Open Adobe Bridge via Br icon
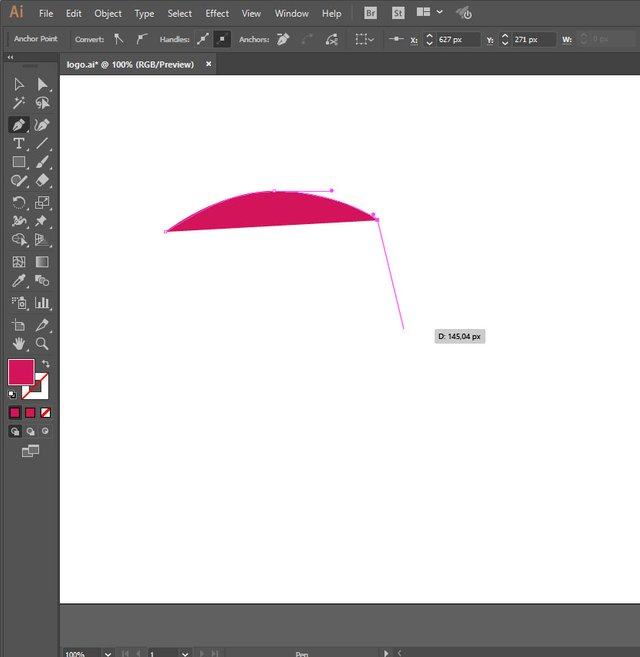Viewport: 640px width, 657px height. [x=371, y=13]
